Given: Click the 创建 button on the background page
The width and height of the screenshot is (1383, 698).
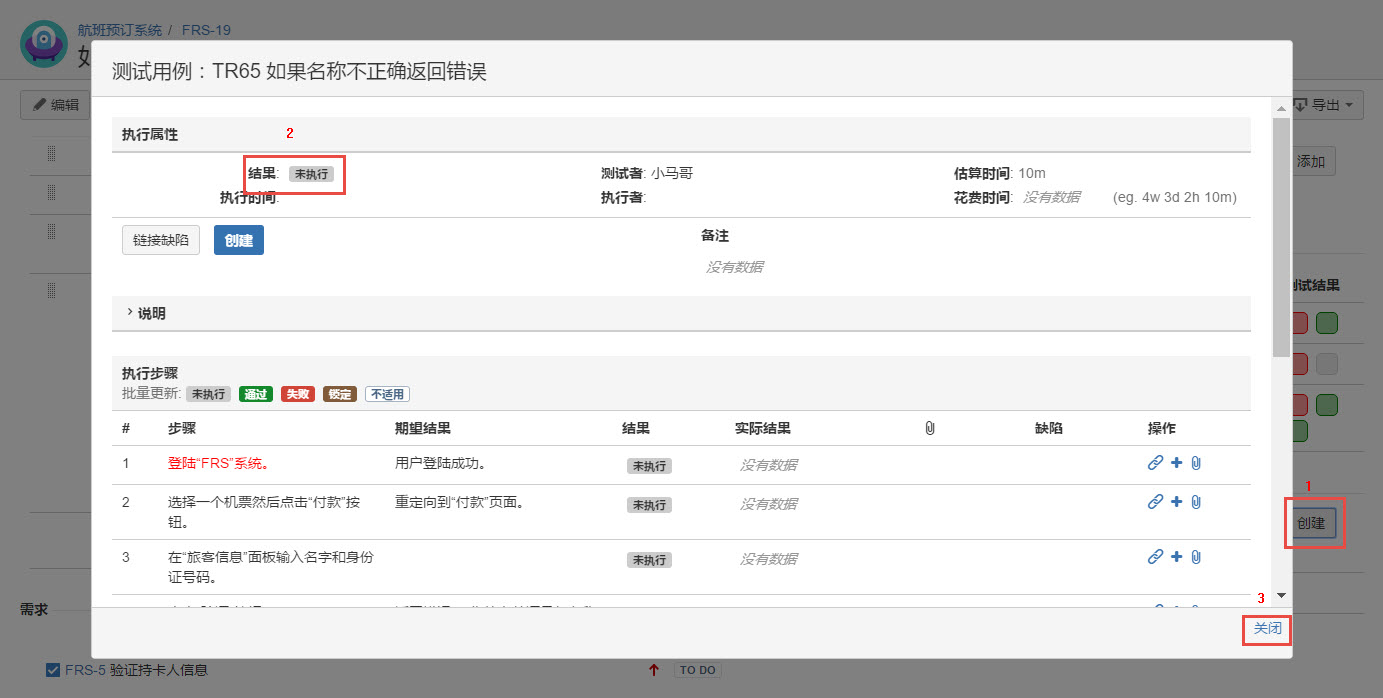Looking at the screenshot, I should tap(1311, 523).
